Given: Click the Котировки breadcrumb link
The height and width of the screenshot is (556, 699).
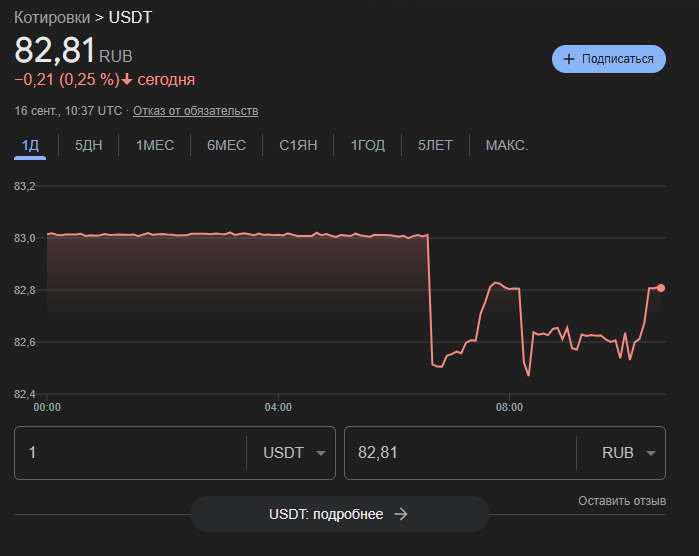Looking at the screenshot, I should point(52,17).
